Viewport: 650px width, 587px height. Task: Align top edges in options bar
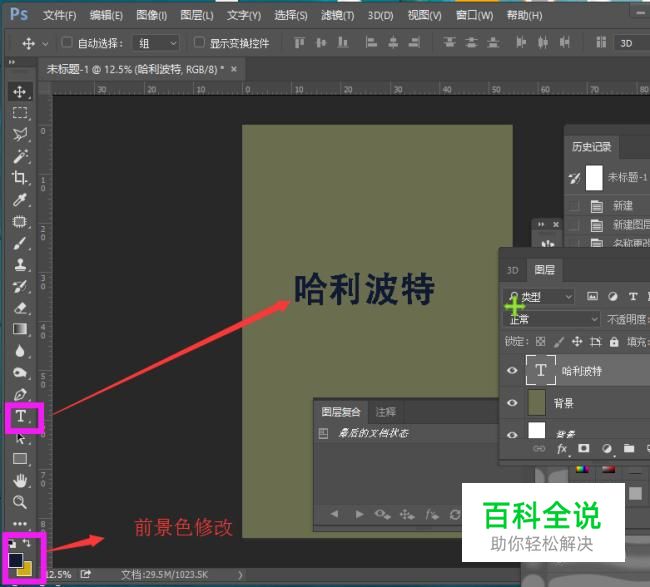299,42
